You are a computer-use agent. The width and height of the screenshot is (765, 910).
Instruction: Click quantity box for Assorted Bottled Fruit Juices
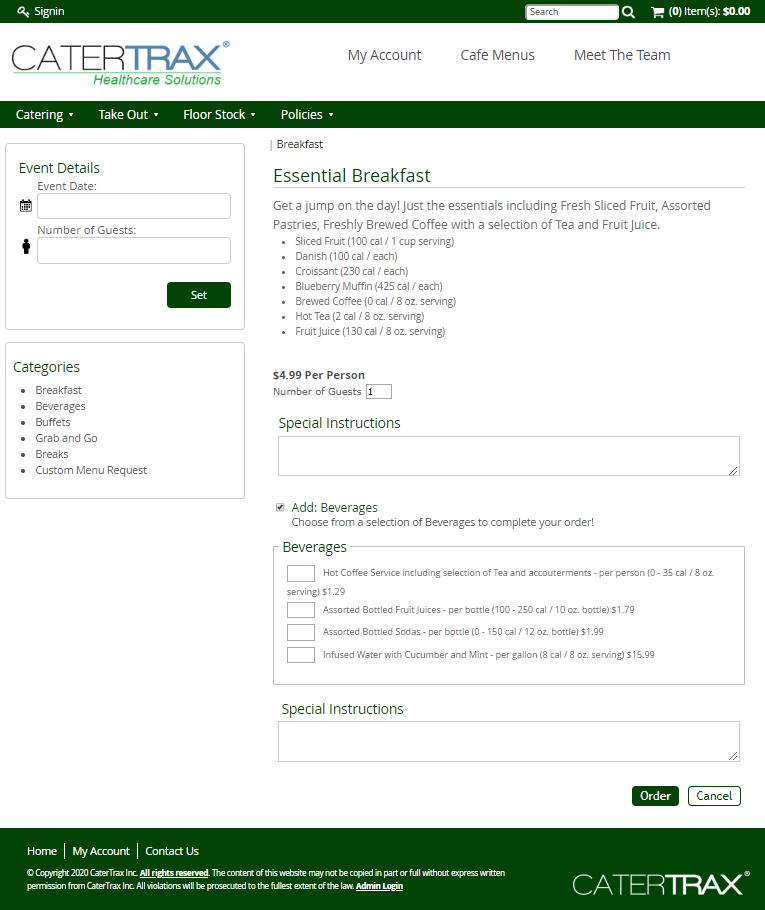point(301,610)
